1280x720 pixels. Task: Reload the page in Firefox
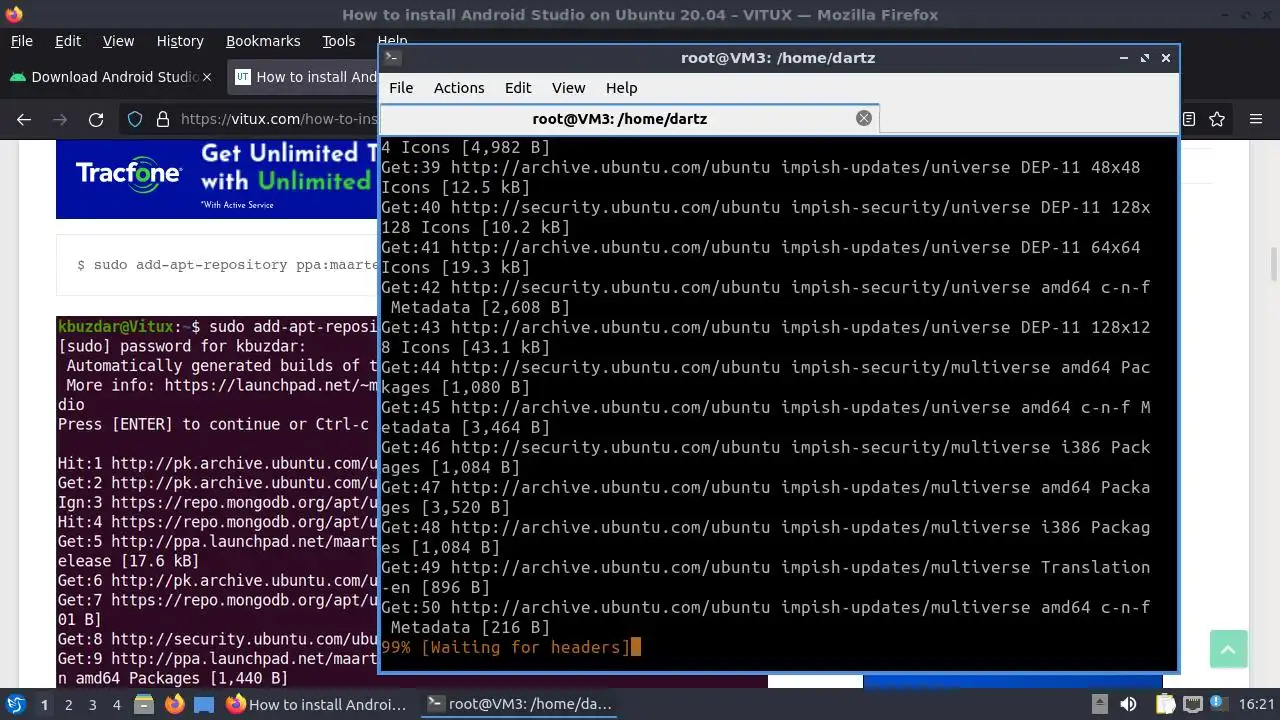[96, 119]
